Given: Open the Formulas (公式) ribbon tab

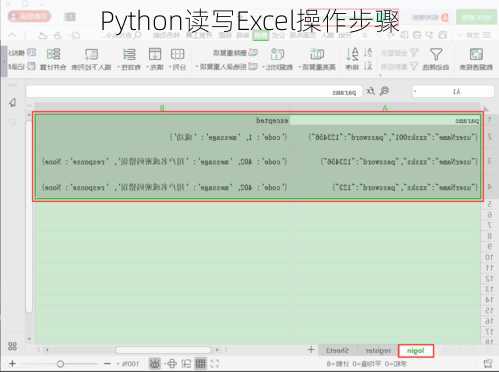Looking at the screenshot, I should [x=278, y=35].
